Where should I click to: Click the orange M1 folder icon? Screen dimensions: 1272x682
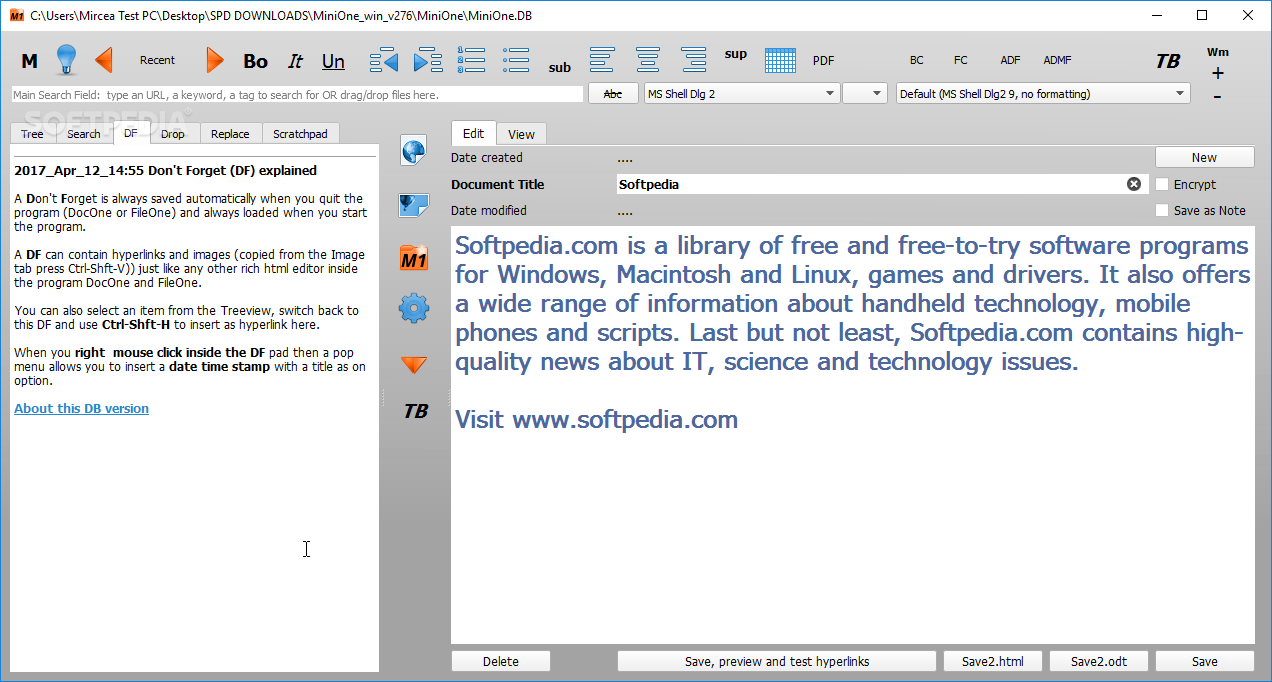tap(414, 258)
